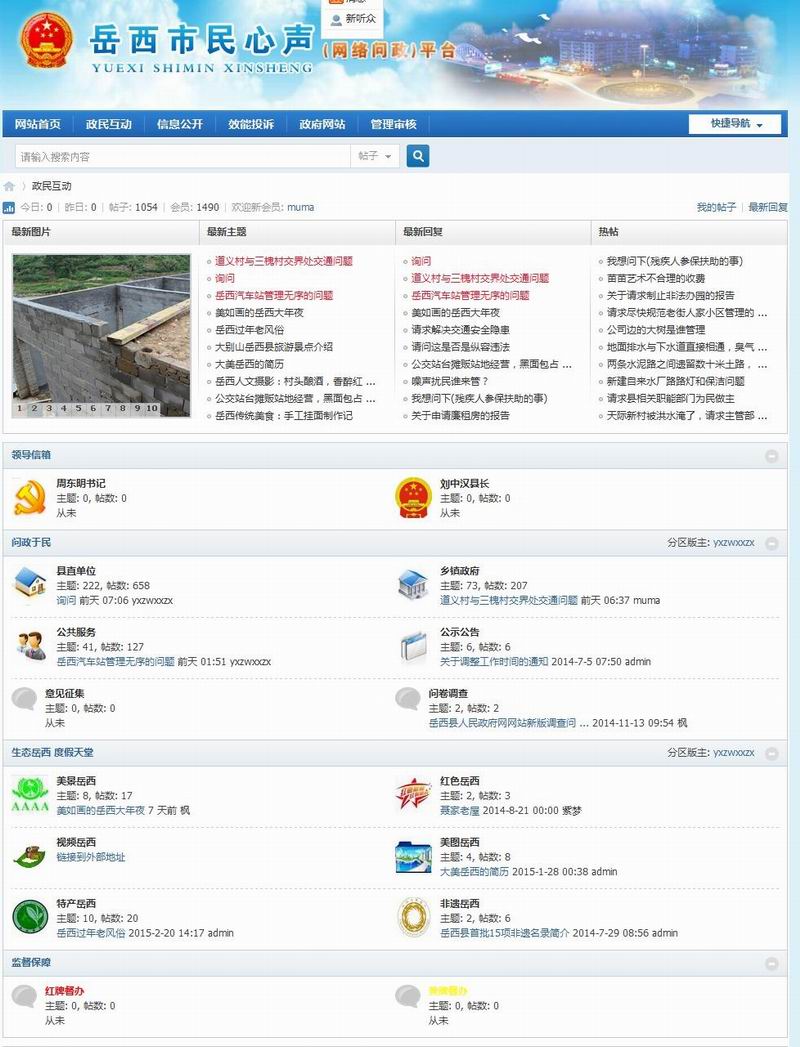Click the 红色岳西 star icon
The width and height of the screenshot is (800, 1047).
(412, 795)
